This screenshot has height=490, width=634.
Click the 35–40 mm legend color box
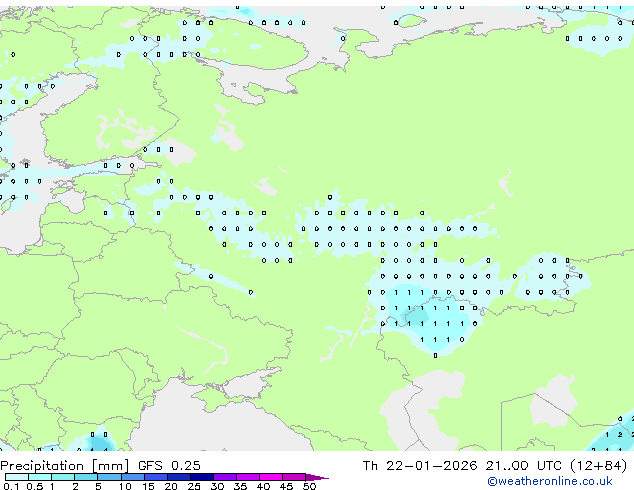click(x=248, y=477)
